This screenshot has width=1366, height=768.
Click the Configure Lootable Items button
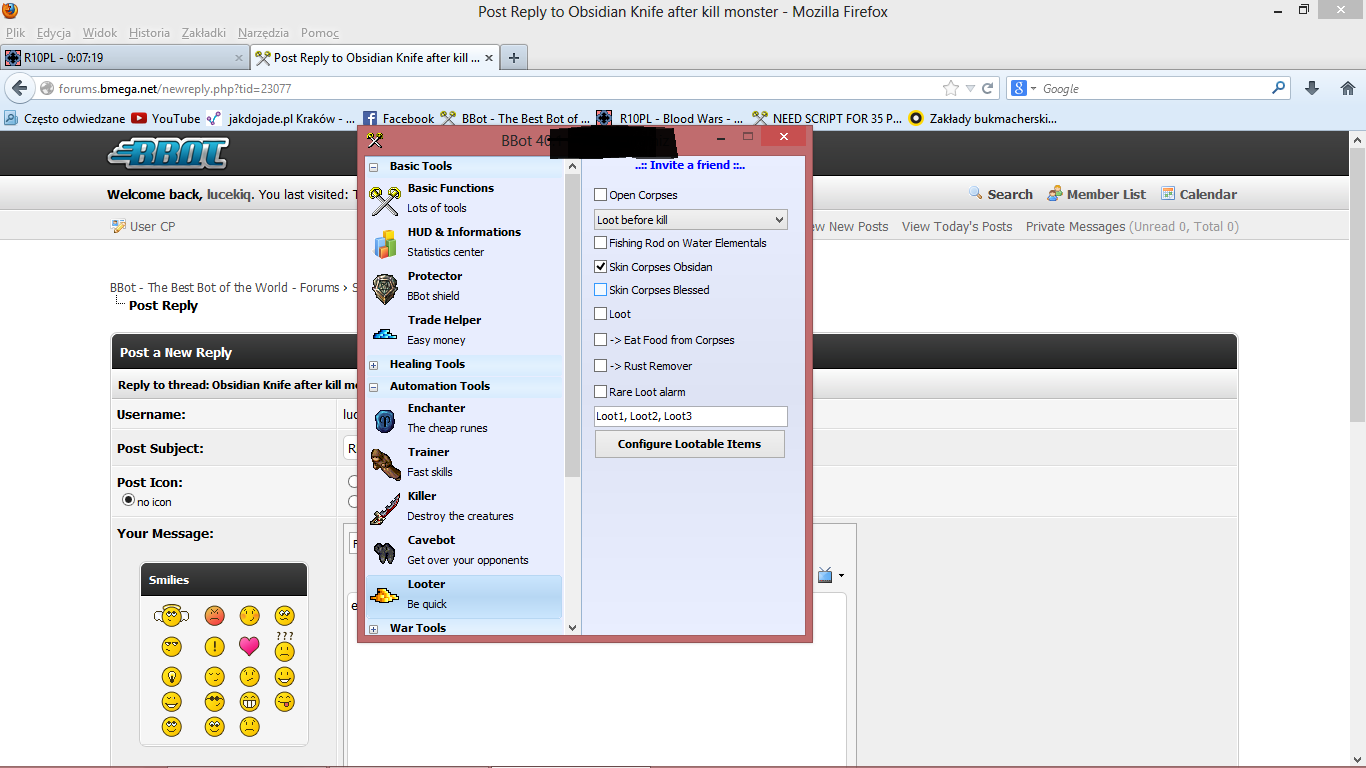(x=689, y=444)
